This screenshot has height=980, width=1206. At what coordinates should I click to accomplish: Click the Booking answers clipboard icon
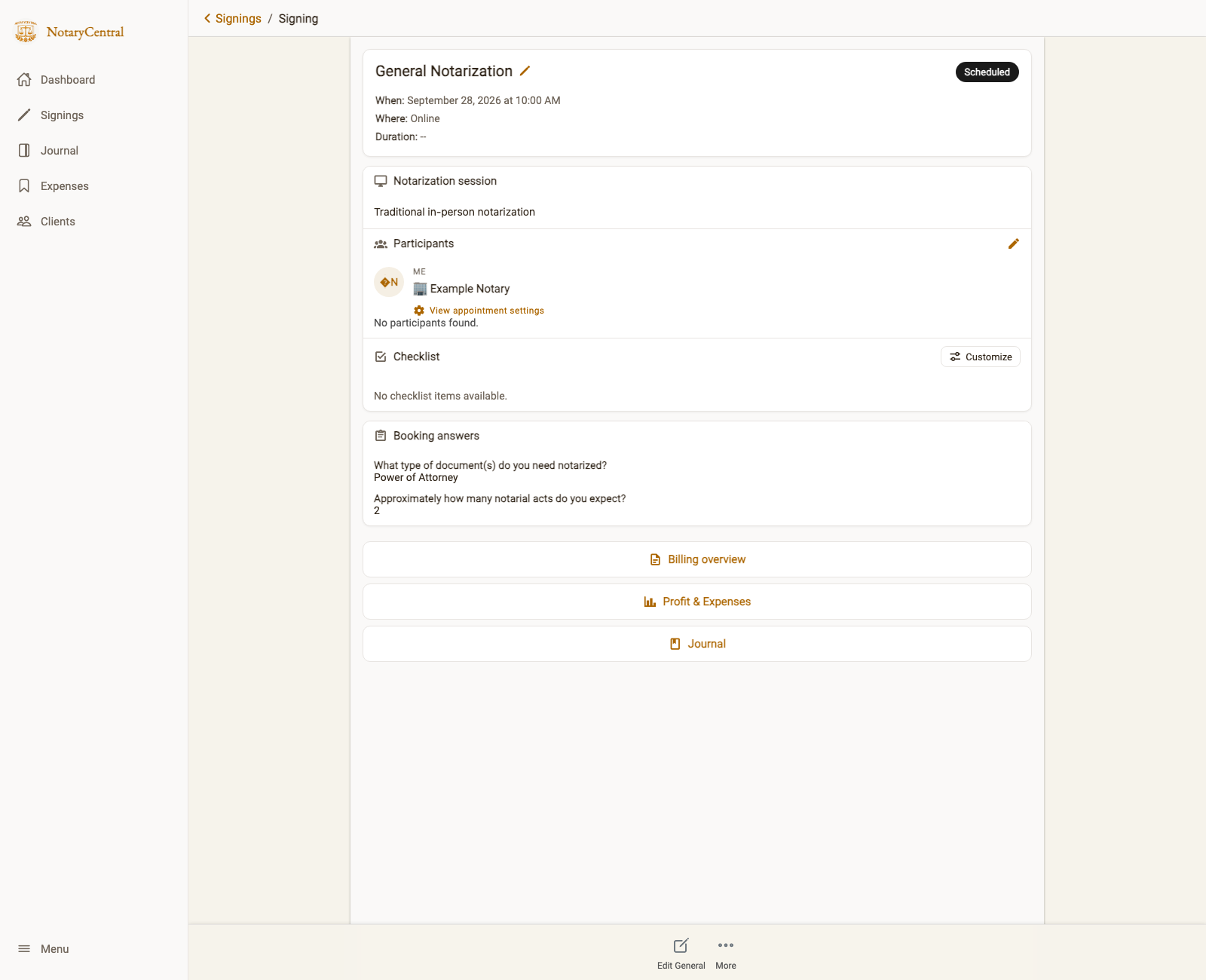[381, 436]
